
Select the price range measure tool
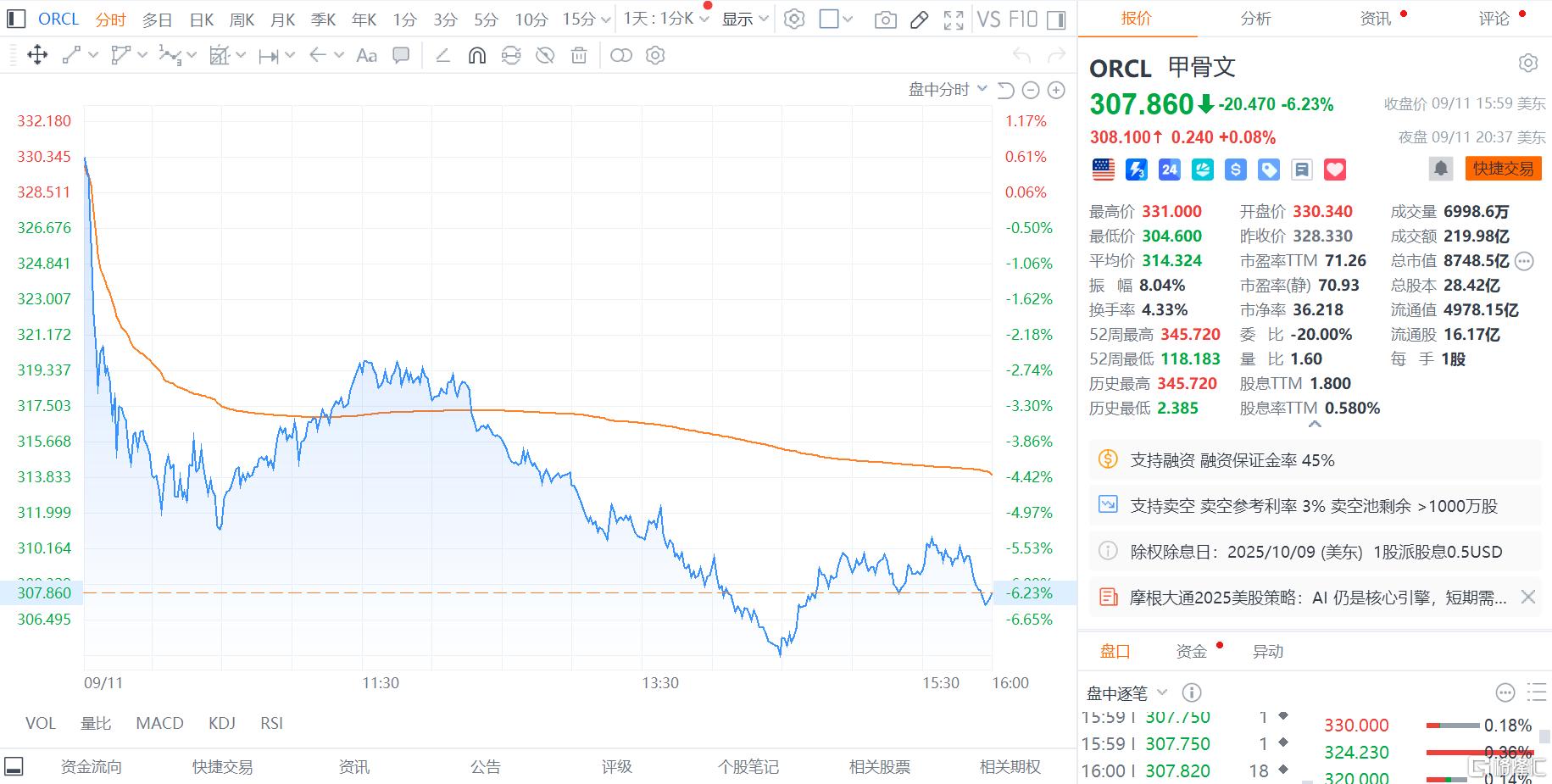(269, 56)
